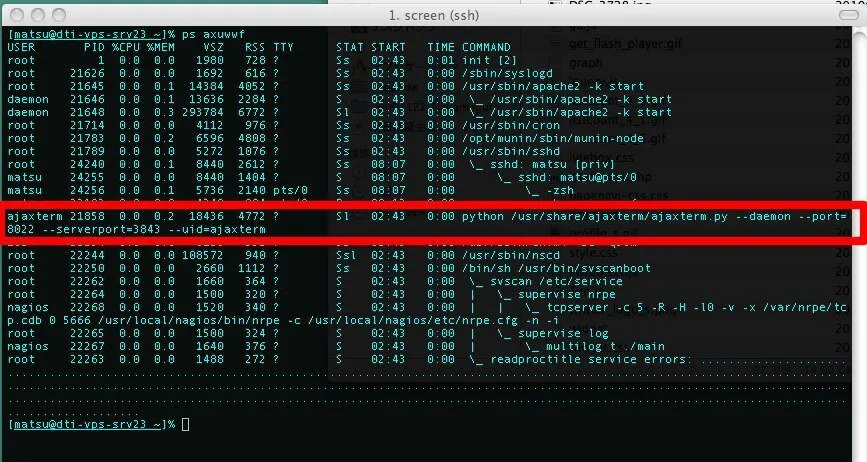Screen dimensions: 867x462
Task: Click the cursor block at the bottom prompt
Action: (x=186, y=424)
